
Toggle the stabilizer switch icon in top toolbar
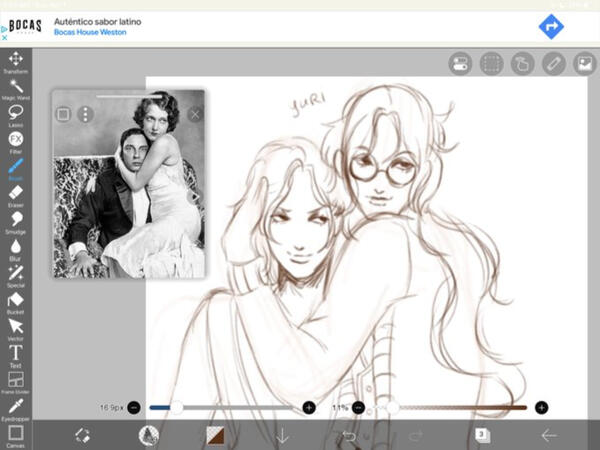[x=460, y=64]
